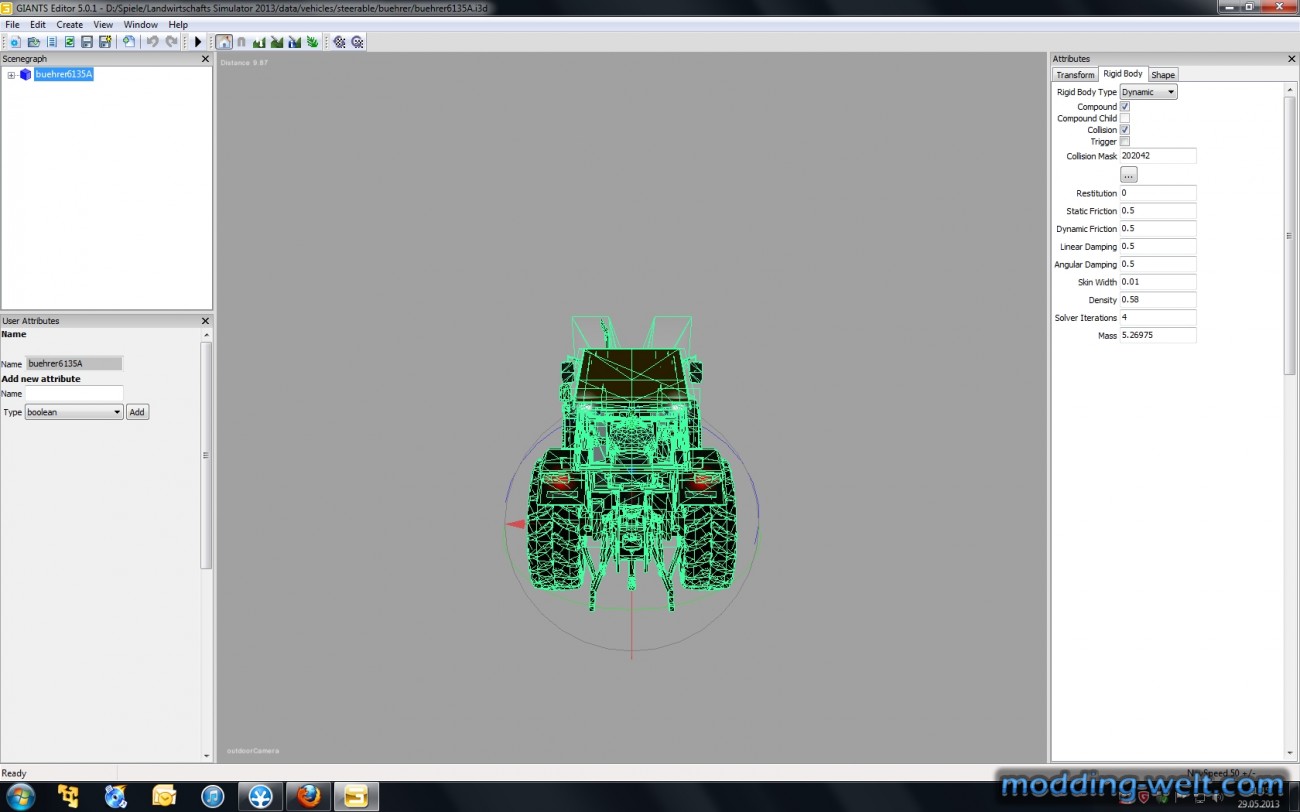Click the Dynamic Friction field
The image size is (1300, 812).
coord(1158,229)
